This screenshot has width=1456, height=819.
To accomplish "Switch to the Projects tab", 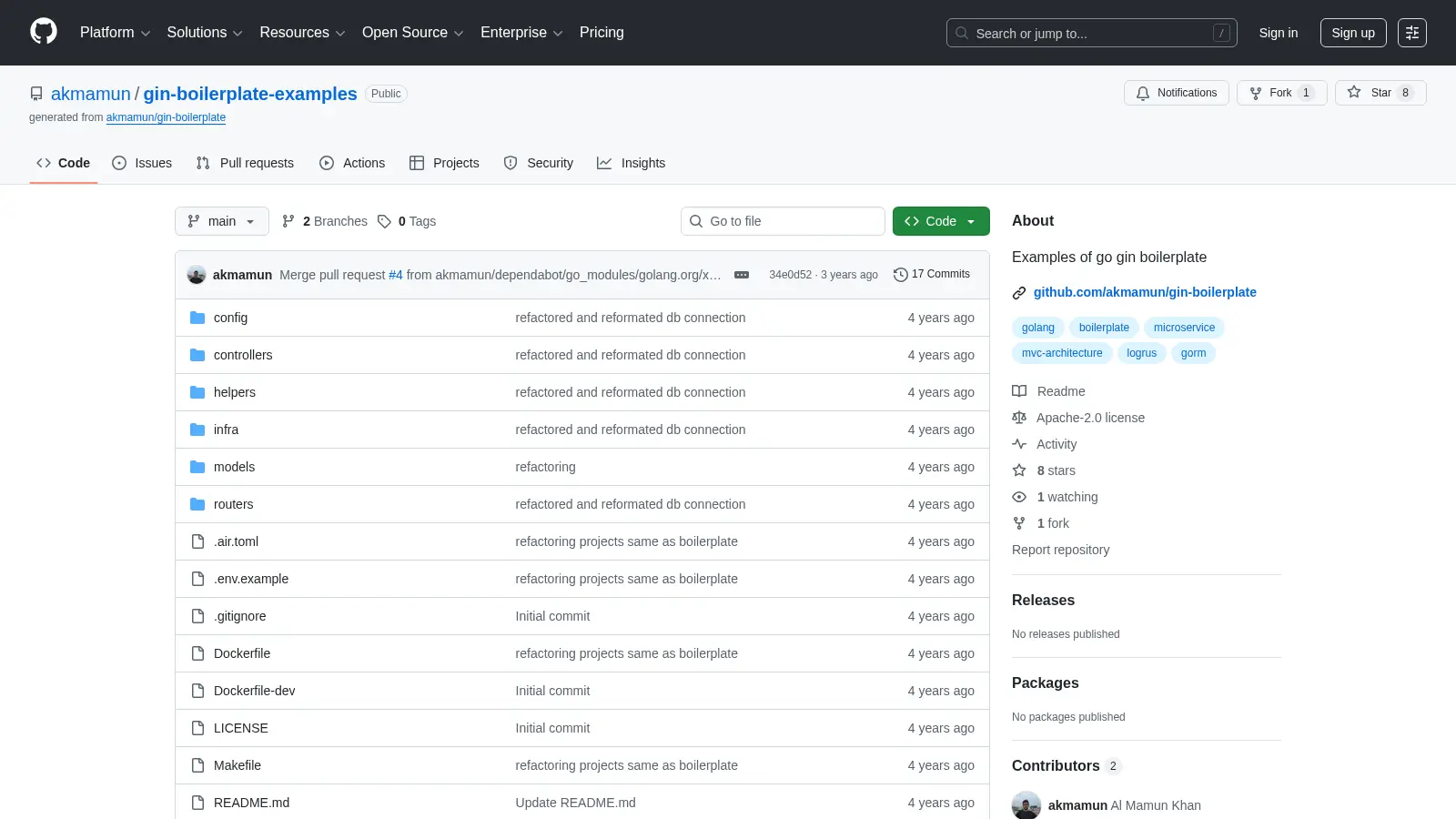I will (x=444, y=163).
